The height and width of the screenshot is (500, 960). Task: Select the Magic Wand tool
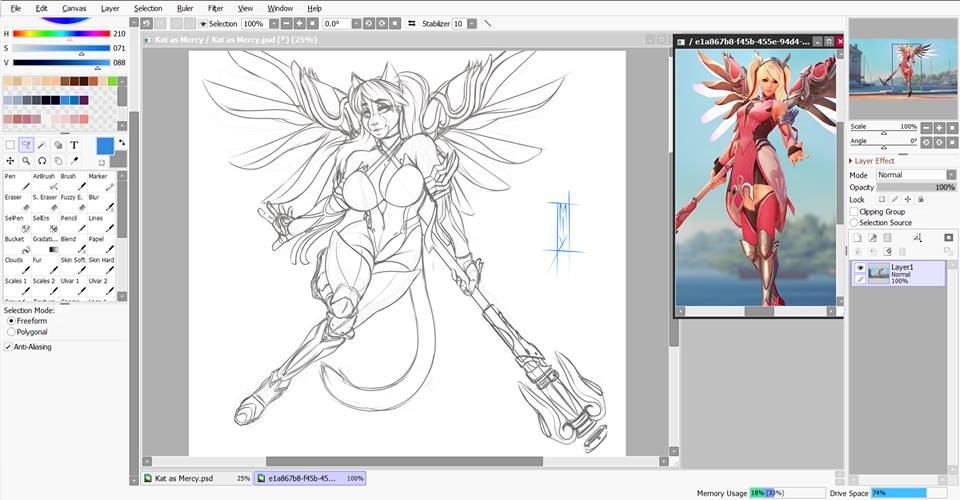click(x=42, y=145)
